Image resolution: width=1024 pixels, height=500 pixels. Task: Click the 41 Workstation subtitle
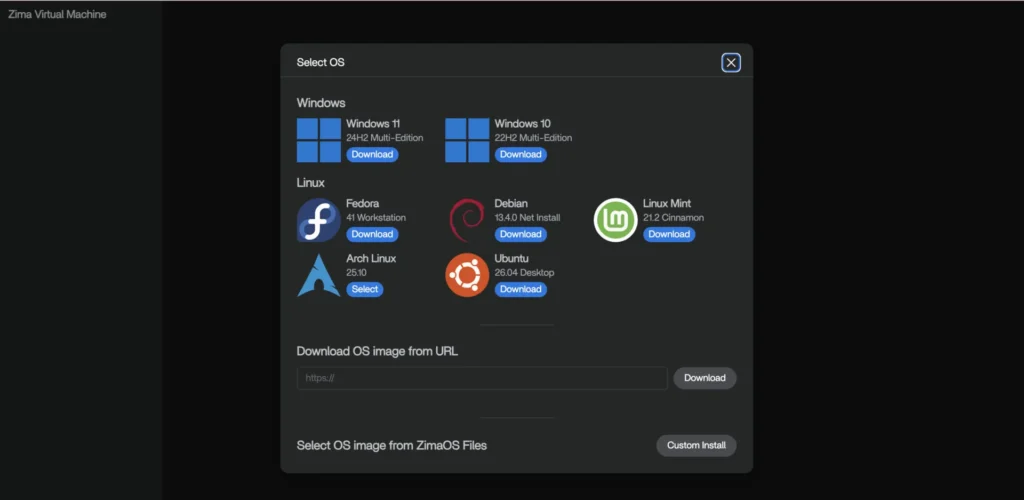[x=376, y=218]
